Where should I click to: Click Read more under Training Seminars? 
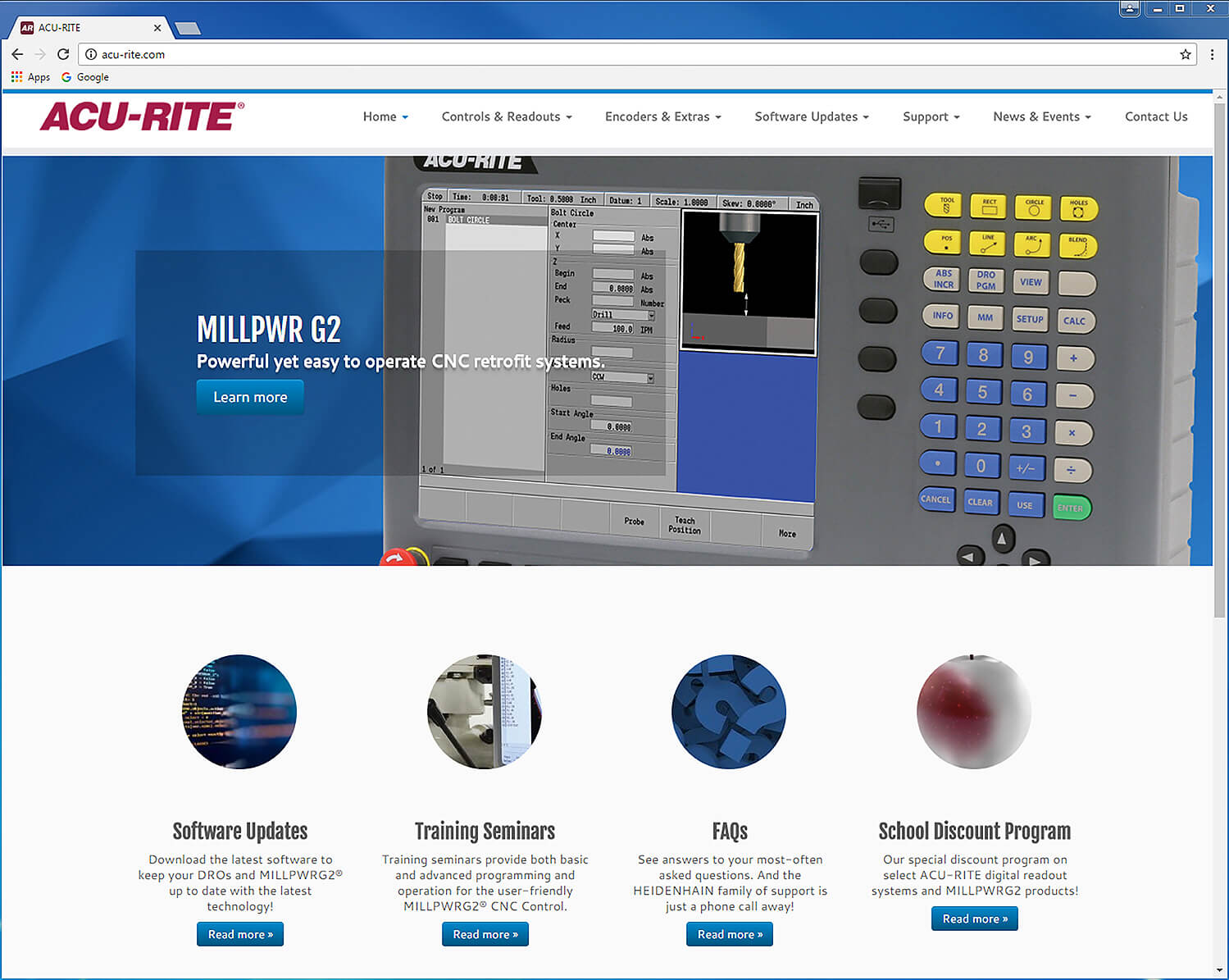(x=485, y=934)
